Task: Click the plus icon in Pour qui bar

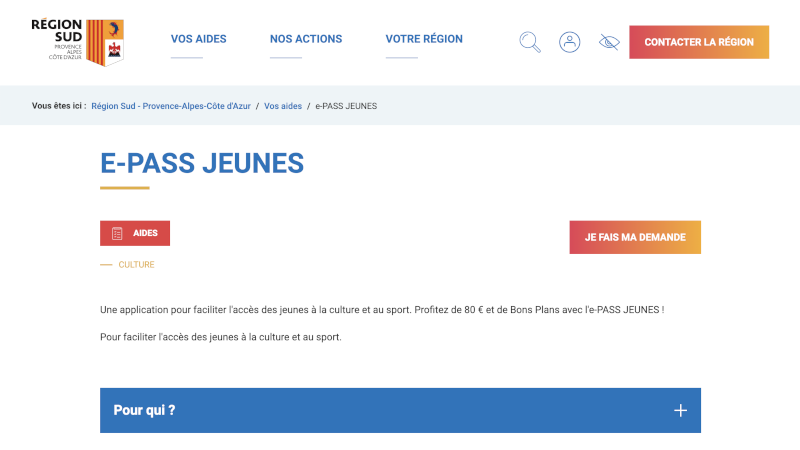Action: tap(680, 410)
